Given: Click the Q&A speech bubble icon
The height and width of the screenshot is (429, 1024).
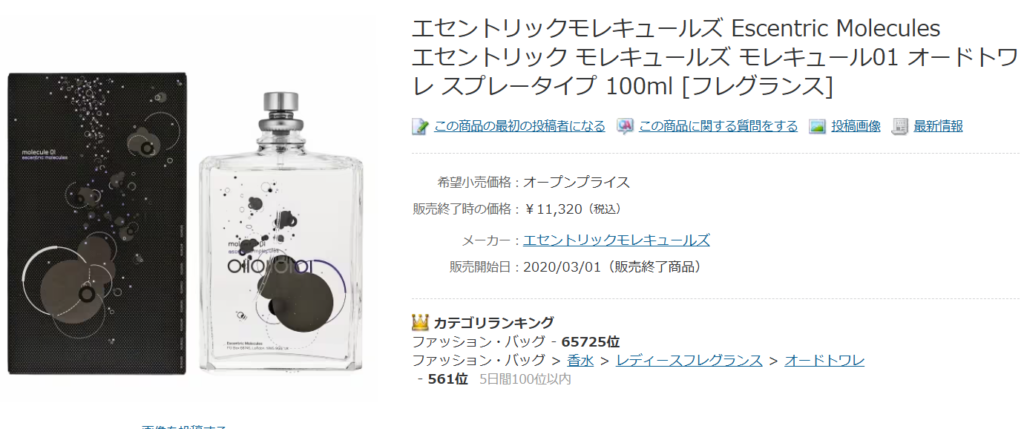Looking at the screenshot, I should (x=625, y=127).
